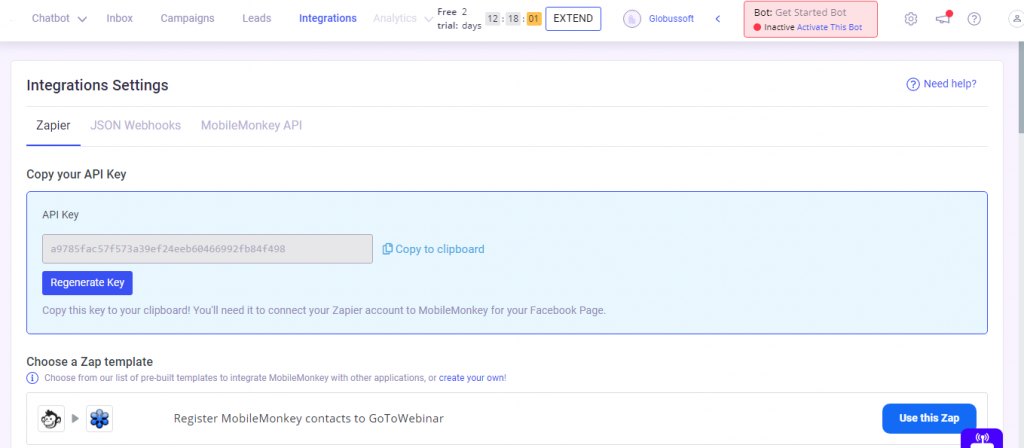Click the Globussoft page avatar icon
The image size is (1024, 448).
pyautogui.click(x=632, y=19)
